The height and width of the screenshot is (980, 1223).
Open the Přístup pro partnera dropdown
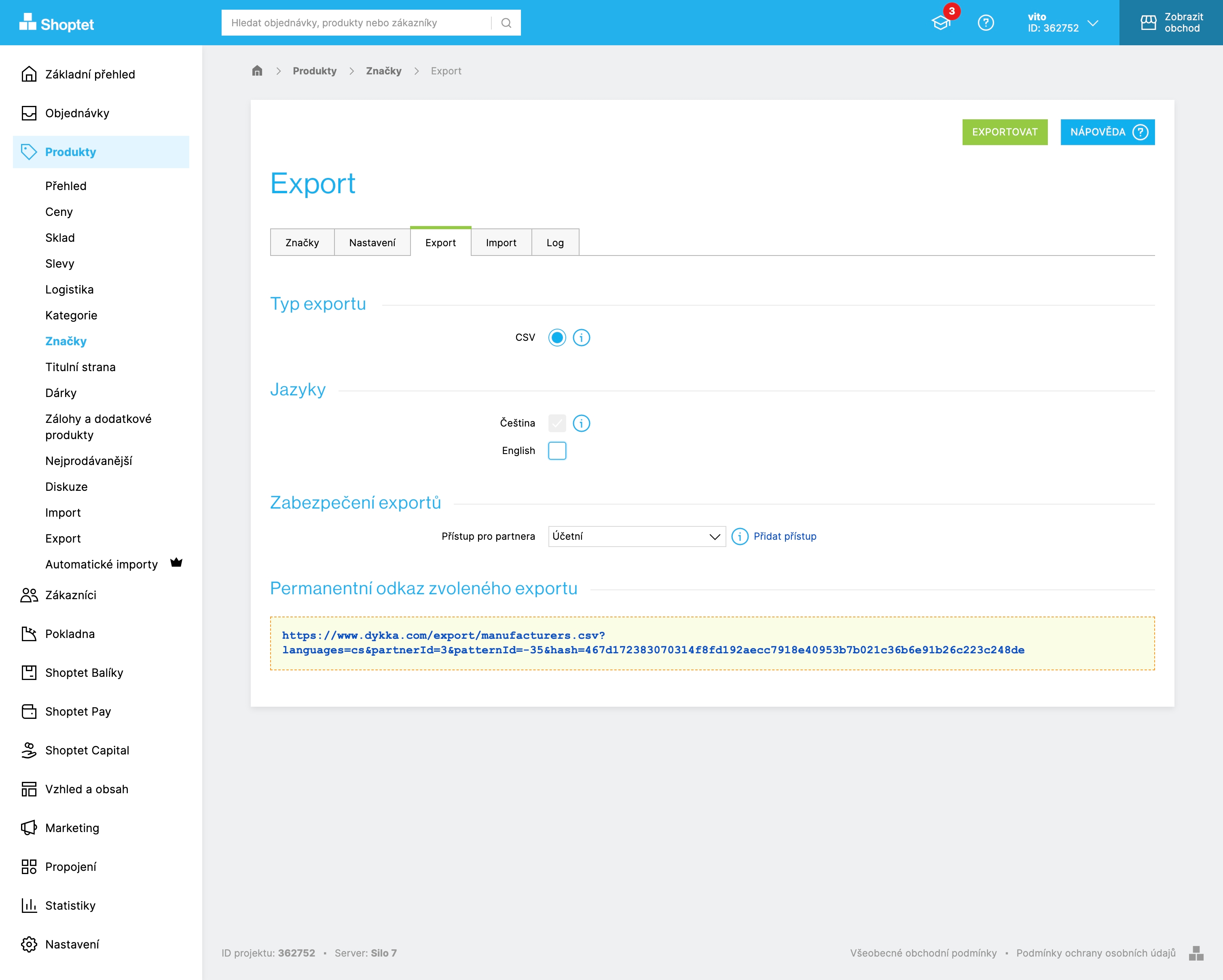(637, 536)
